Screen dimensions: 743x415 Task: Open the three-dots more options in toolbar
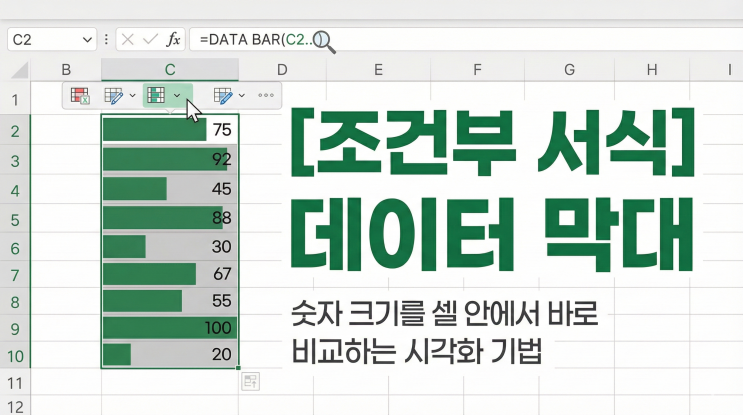[x=266, y=95]
